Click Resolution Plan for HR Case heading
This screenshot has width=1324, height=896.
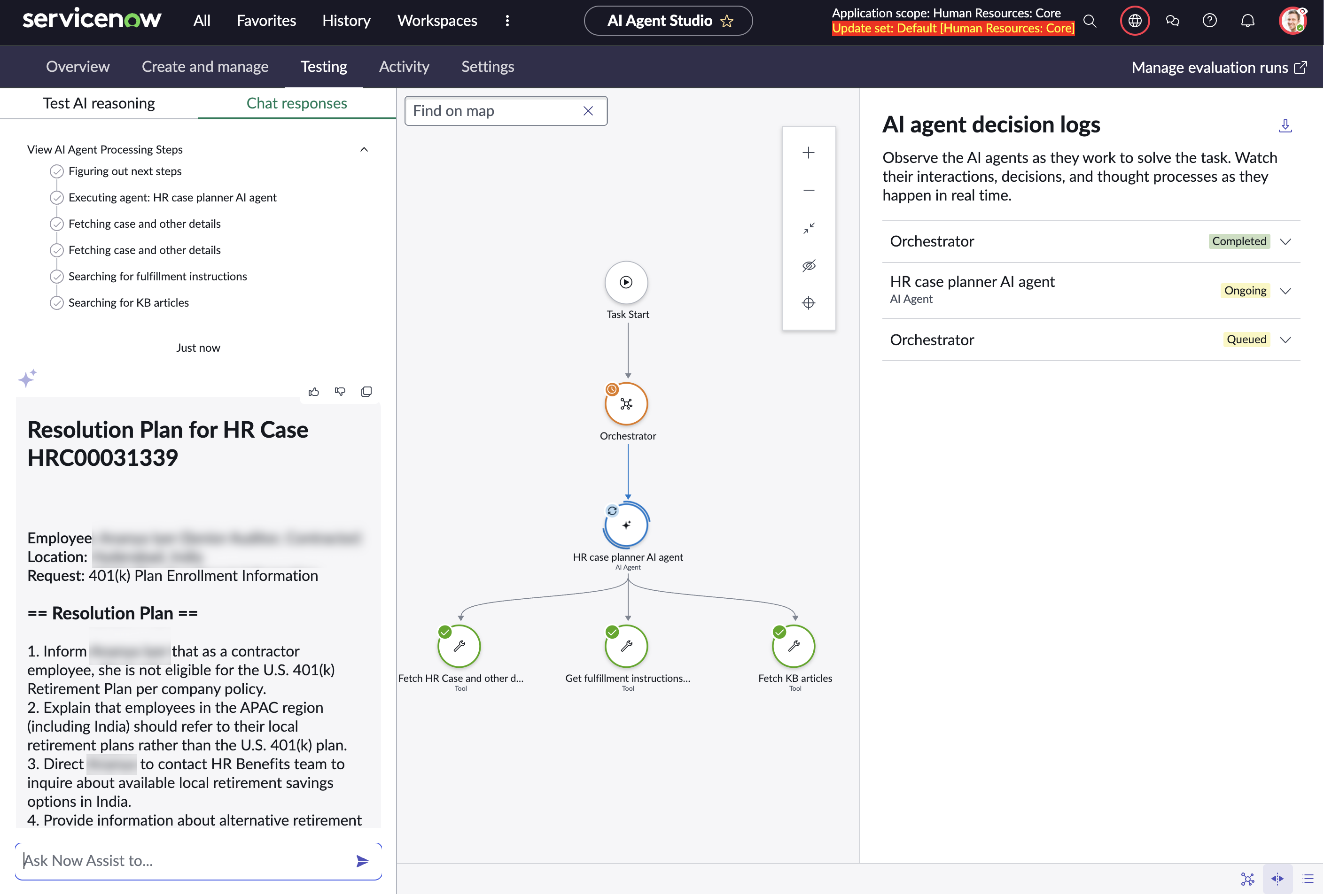coord(167,444)
